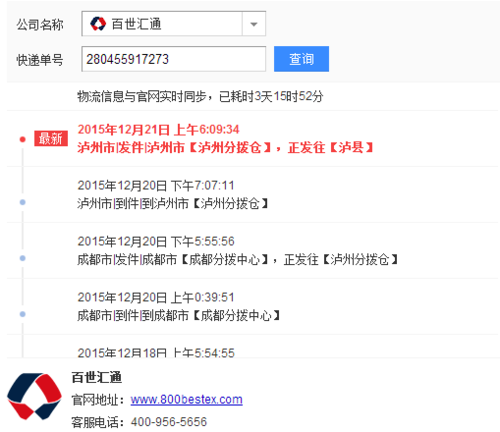Select the text 成都市|发件|成都市【成都分拨中心】 line

tap(237, 259)
